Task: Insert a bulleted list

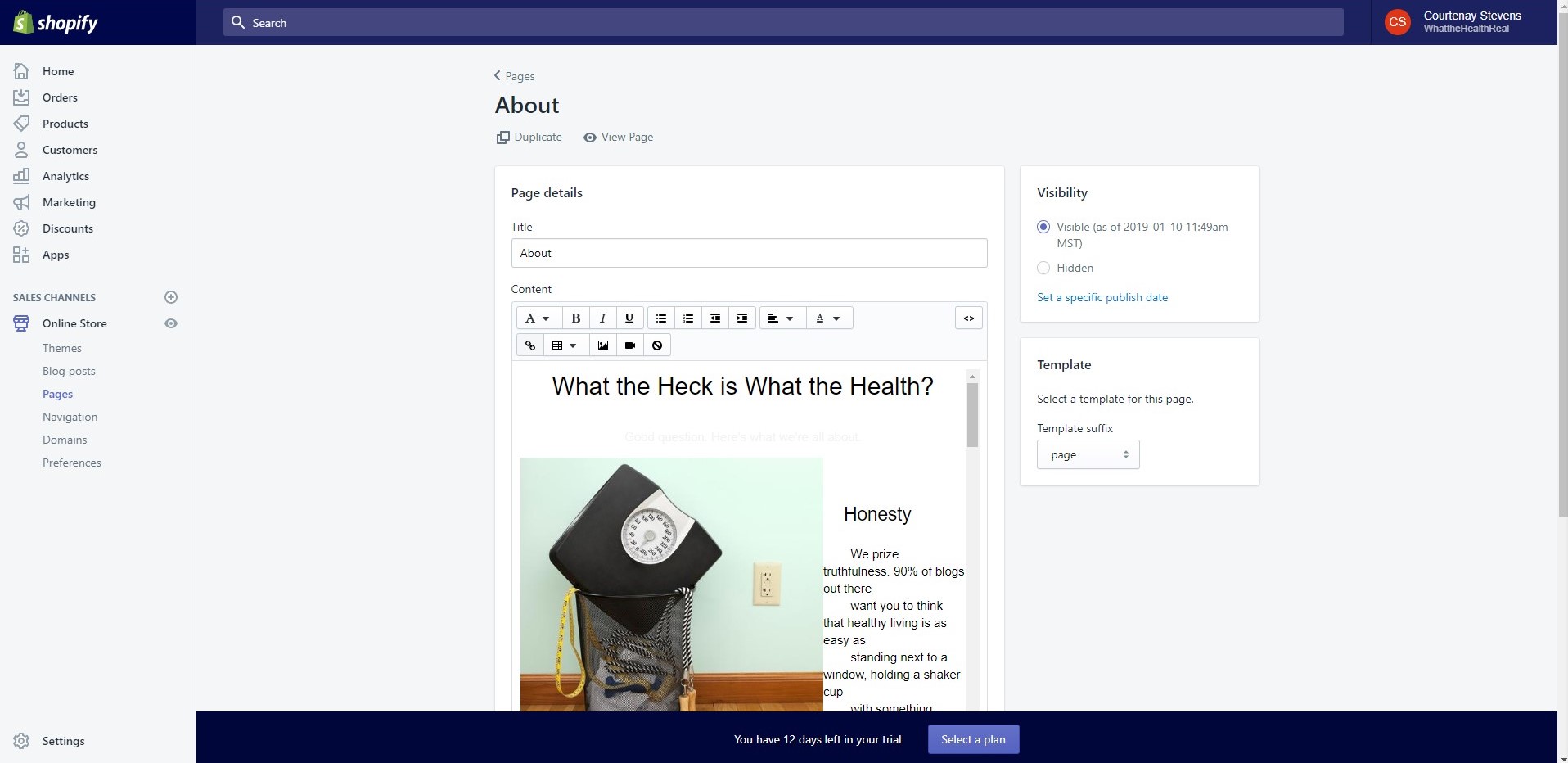Action: tap(661, 318)
